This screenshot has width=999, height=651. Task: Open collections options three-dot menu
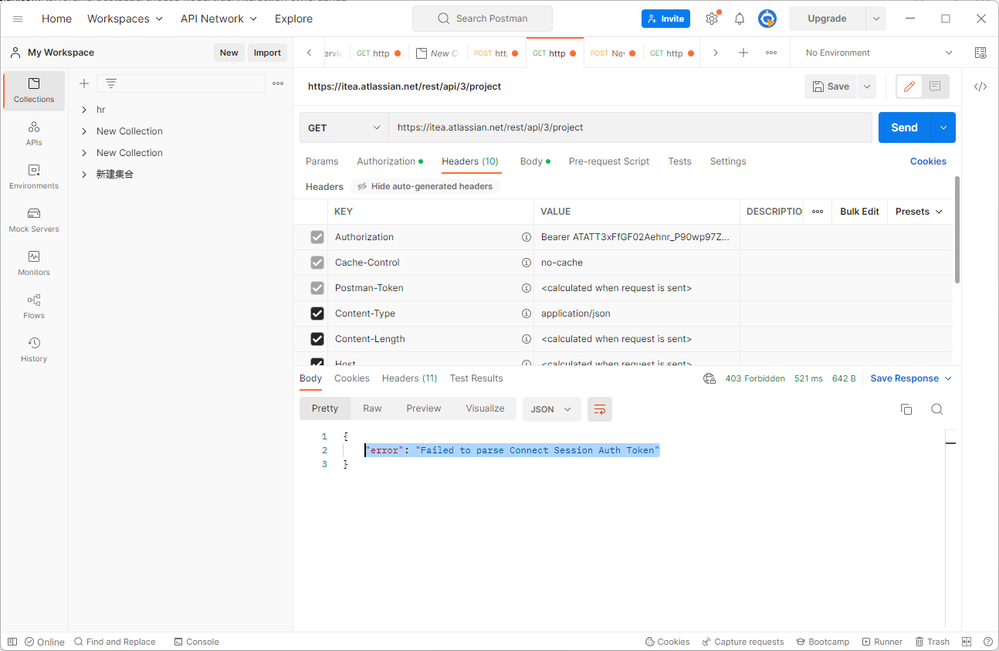click(x=278, y=83)
